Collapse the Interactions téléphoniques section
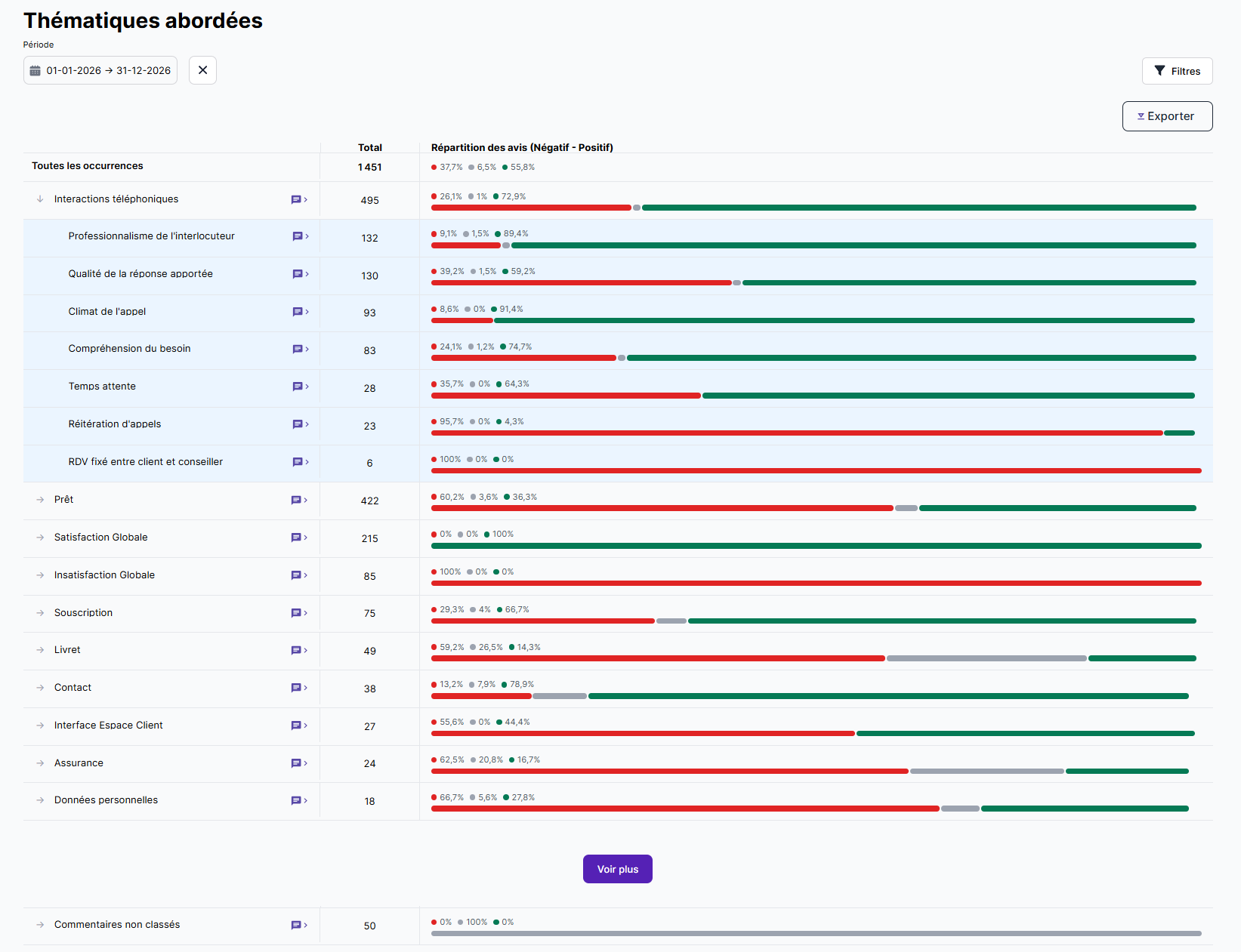Image resolution: width=1241 pixels, height=952 pixels. 40,199
